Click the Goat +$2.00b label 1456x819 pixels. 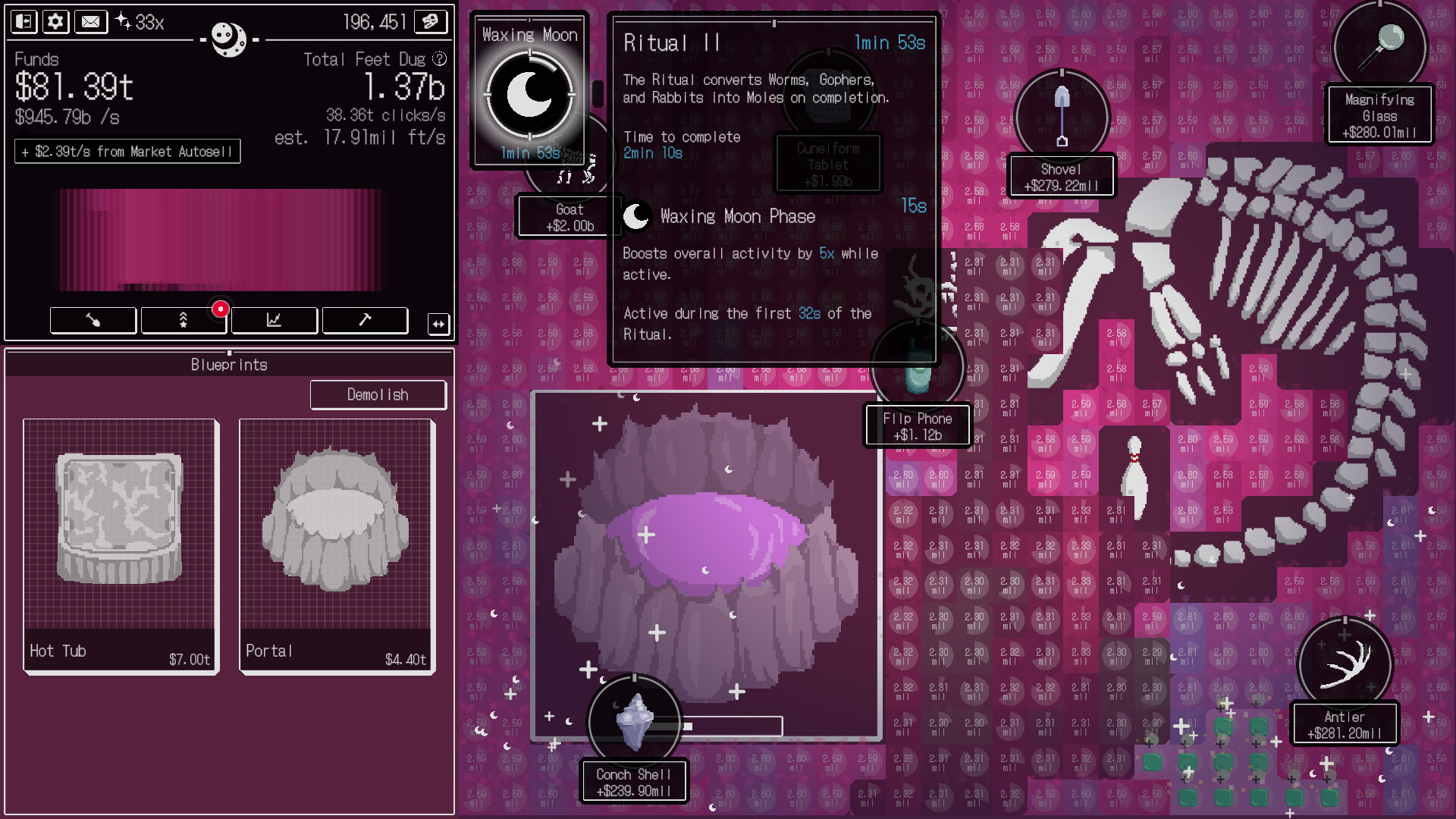click(x=570, y=218)
